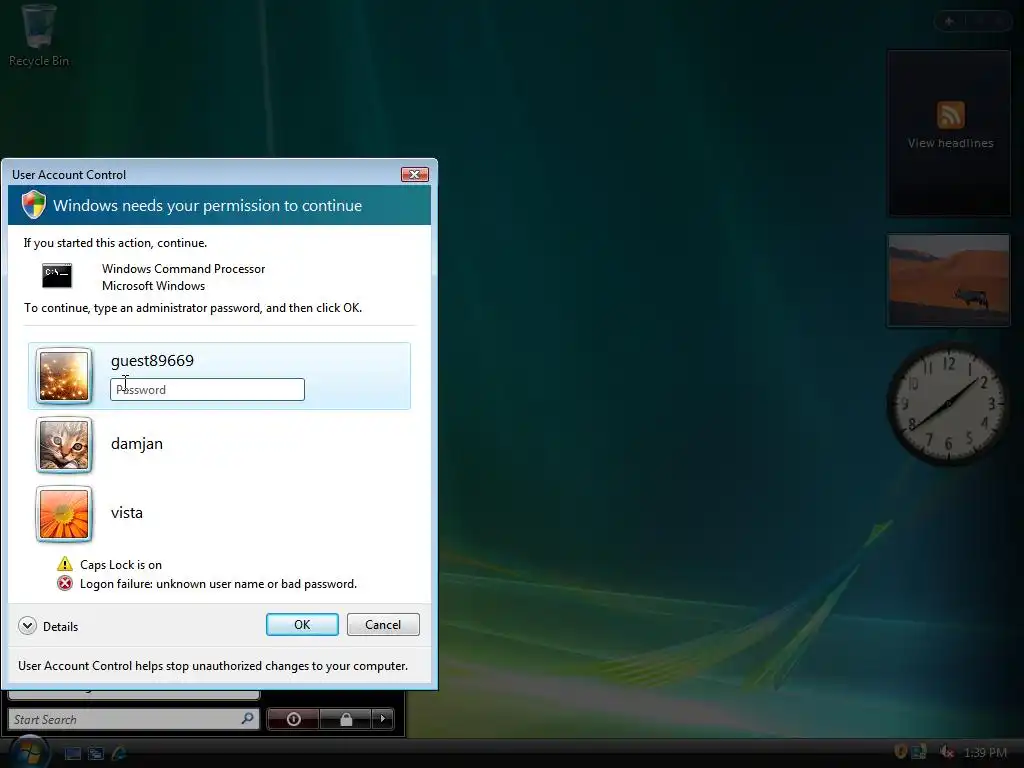Image resolution: width=1024 pixels, height=768 pixels.
Task: Click the Caps Lock is on message
Action: click(x=121, y=564)
